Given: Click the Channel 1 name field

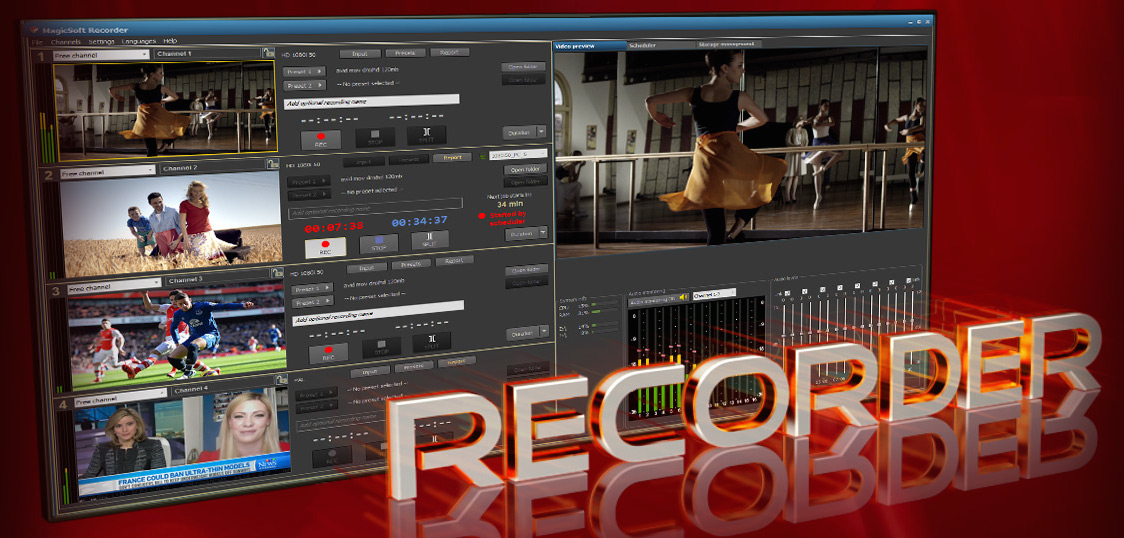Looking at the screenshot, I should [207, 53].
